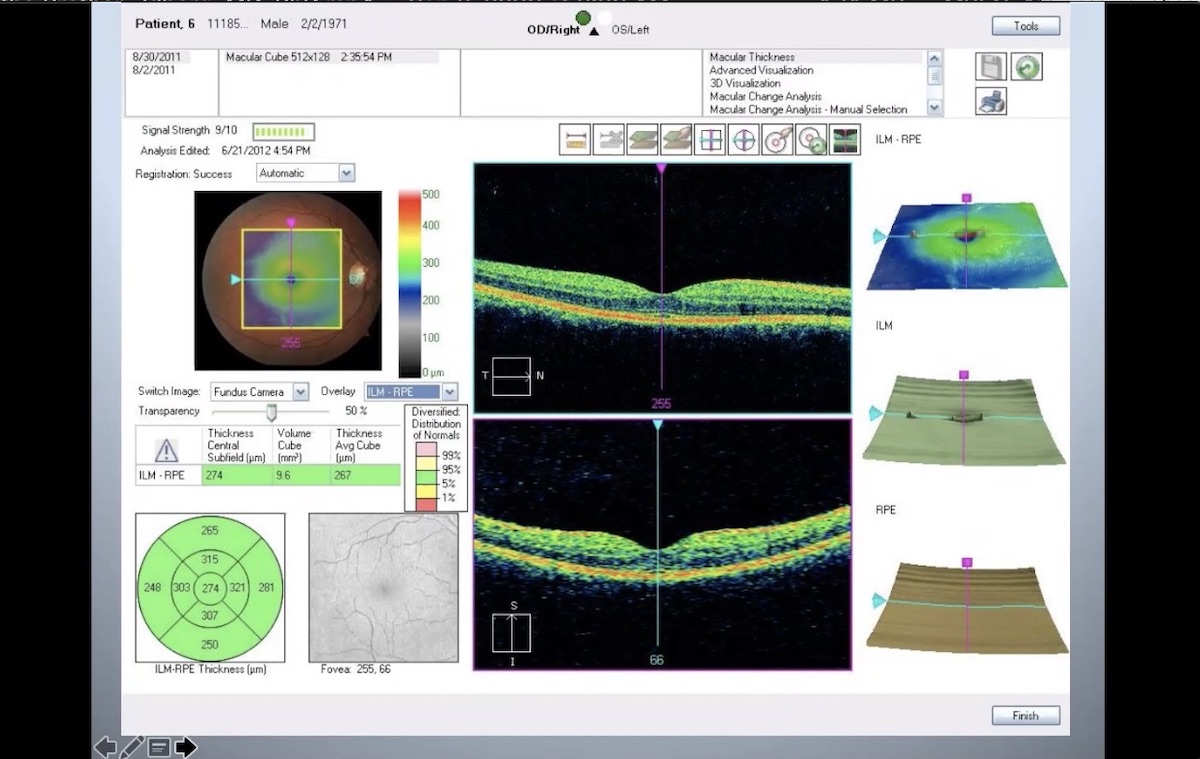Select the ILM surface layer icon
The height and width of the screenshot is (759, 1200).
click(x=642, y=139)
